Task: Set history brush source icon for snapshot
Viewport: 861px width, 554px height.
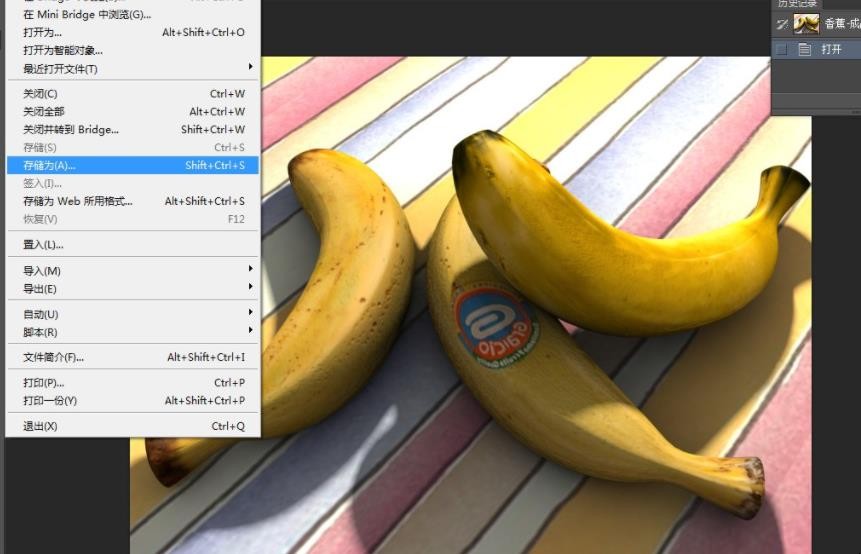Action: pos(782,24)
